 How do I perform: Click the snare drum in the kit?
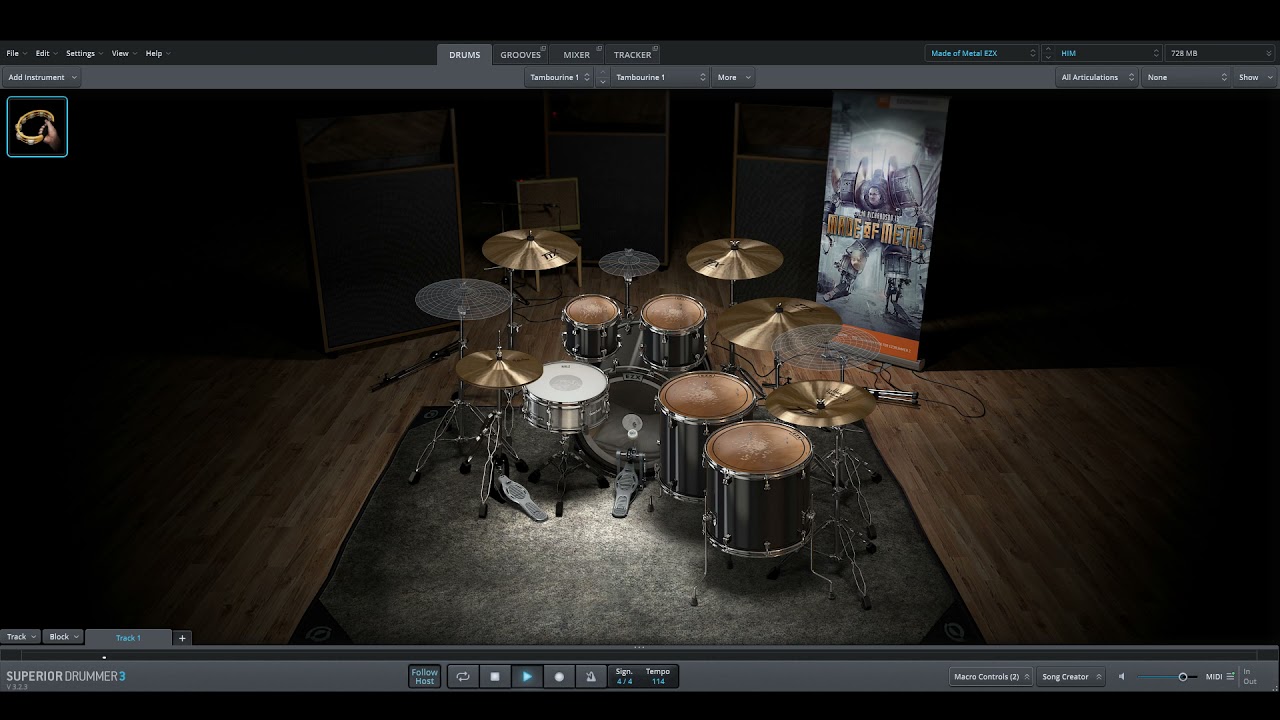point(566,395)
